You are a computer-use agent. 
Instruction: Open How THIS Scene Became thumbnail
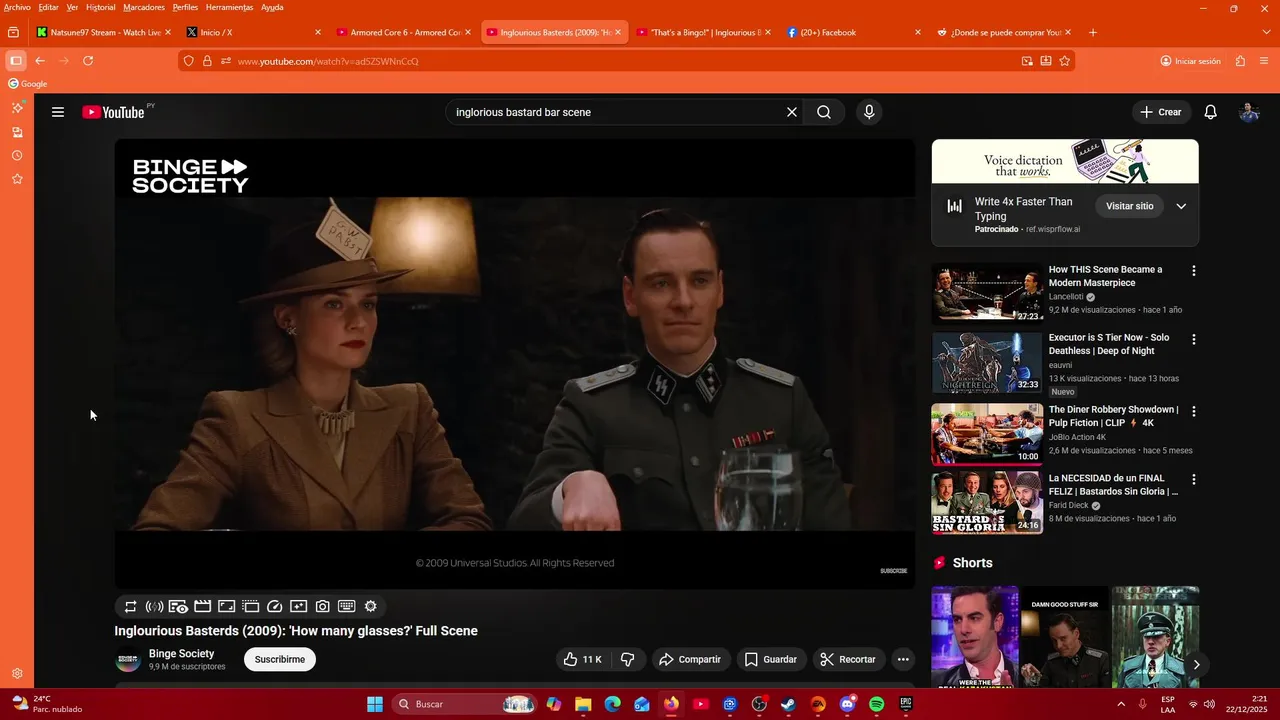pyautogui.click(x=987, y=294)
